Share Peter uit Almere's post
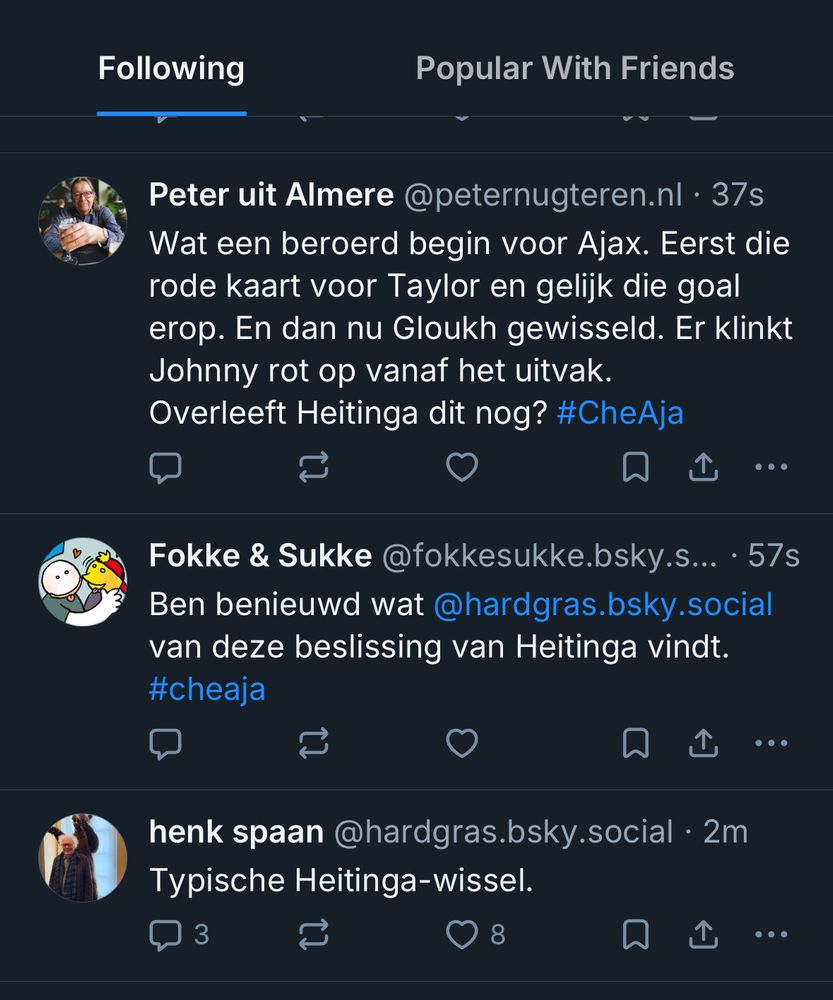 pos(703,467)
